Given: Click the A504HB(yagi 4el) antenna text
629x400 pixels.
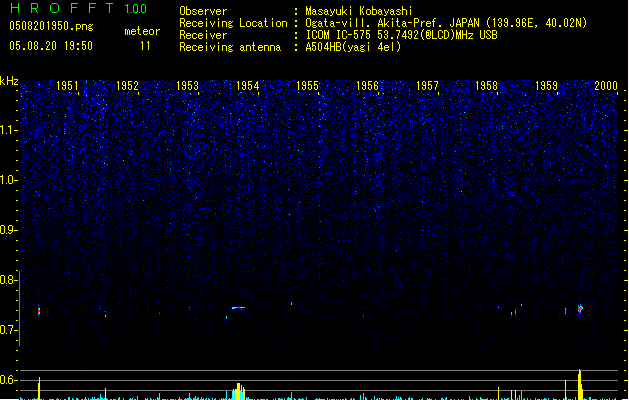Looking at the screenshot, I should pos(353,47).
